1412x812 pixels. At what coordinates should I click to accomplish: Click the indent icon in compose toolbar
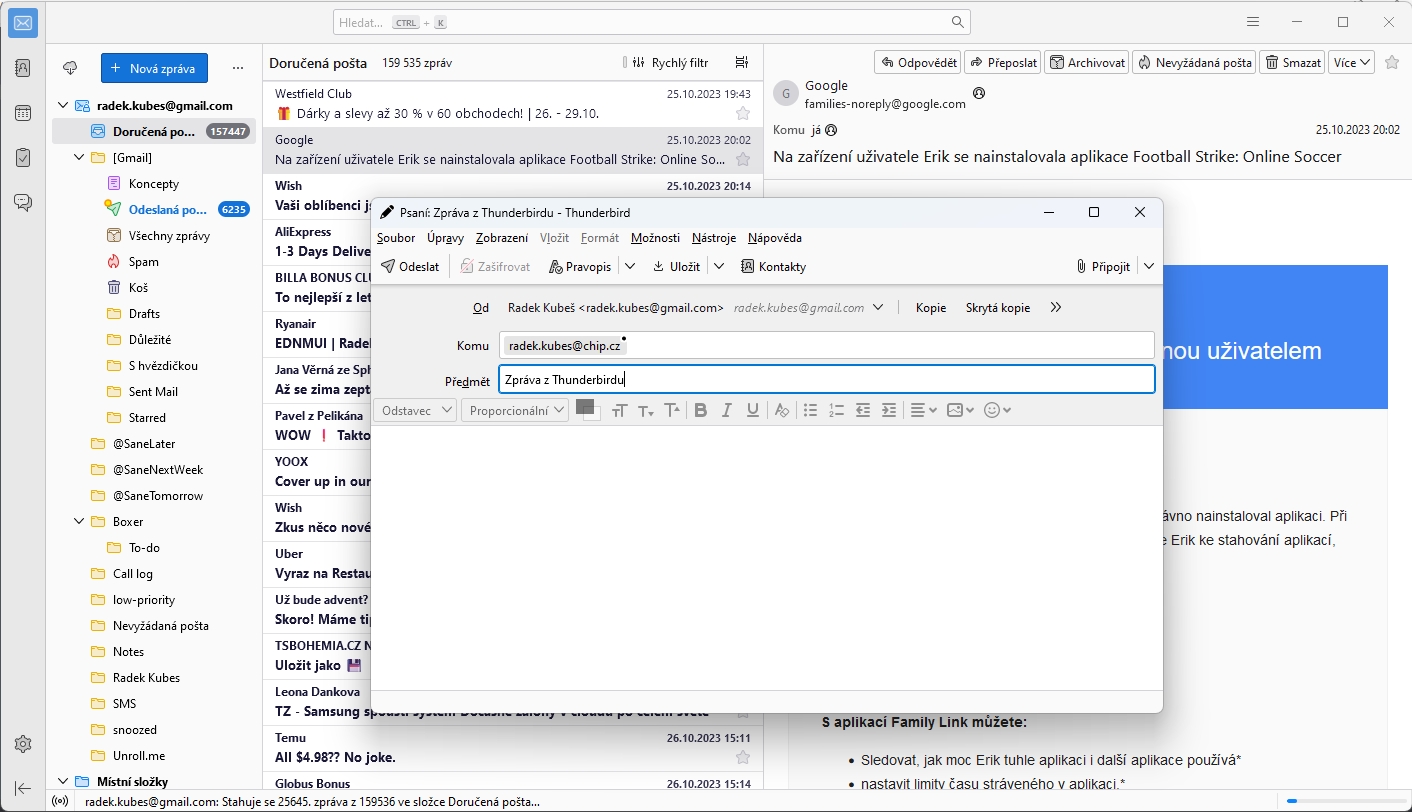889,410
